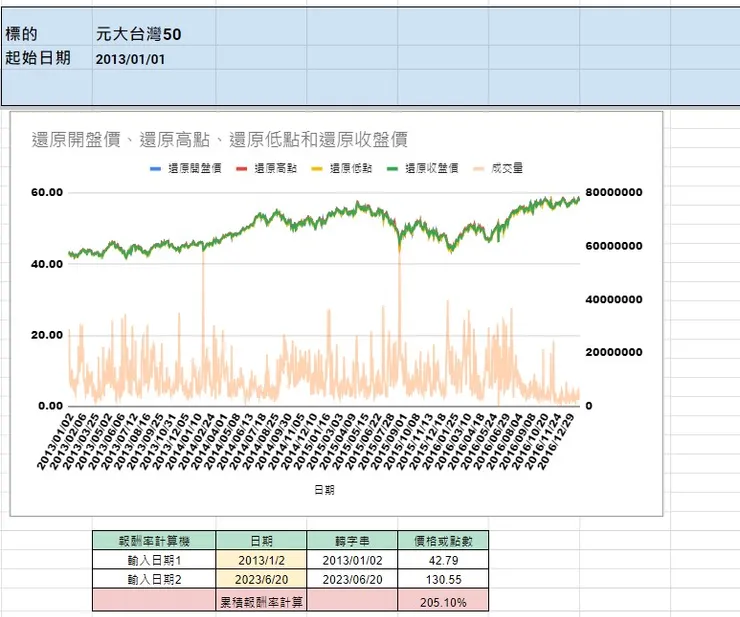Click the peach 成交量 legend swatch
The width and height of the screenshot is (740, 617).
[x=479, y=169]
